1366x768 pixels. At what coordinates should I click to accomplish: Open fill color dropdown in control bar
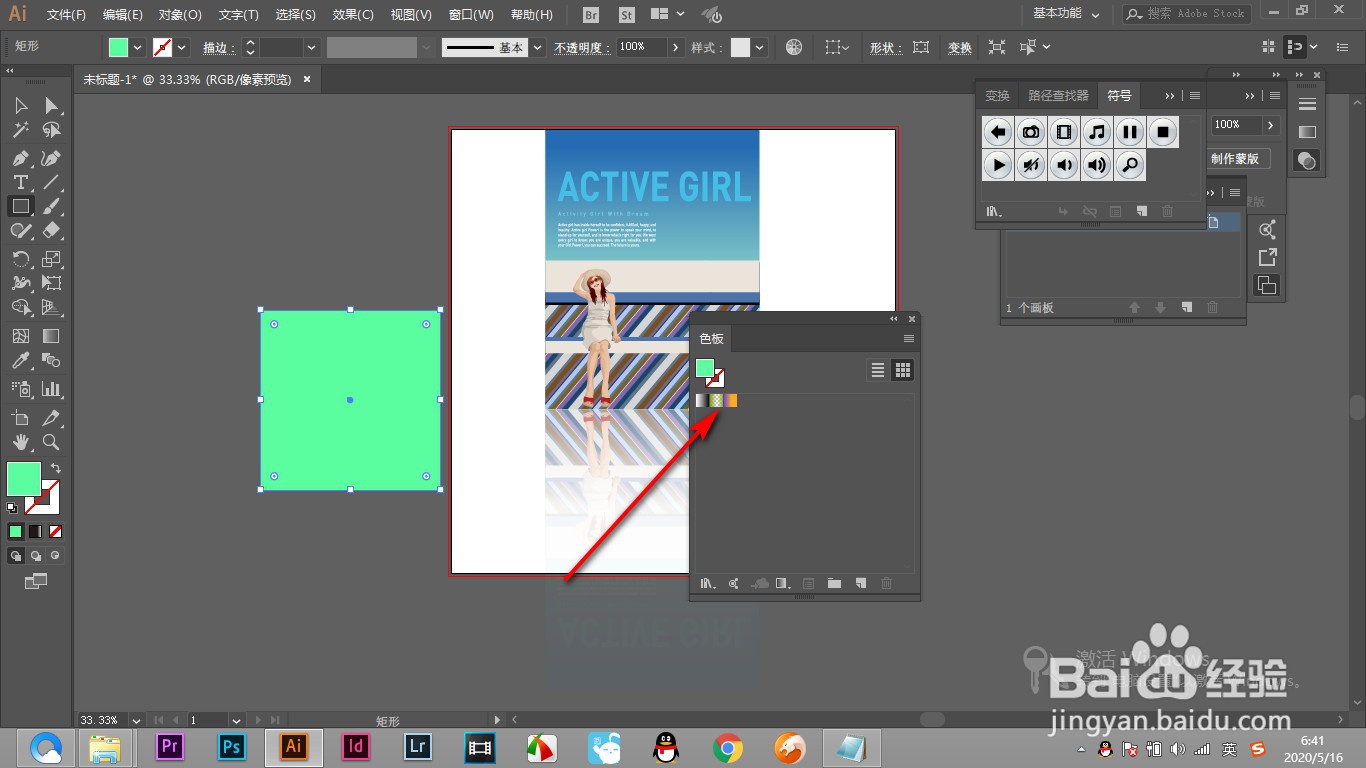pyautogui.click(x=138, y=47)
